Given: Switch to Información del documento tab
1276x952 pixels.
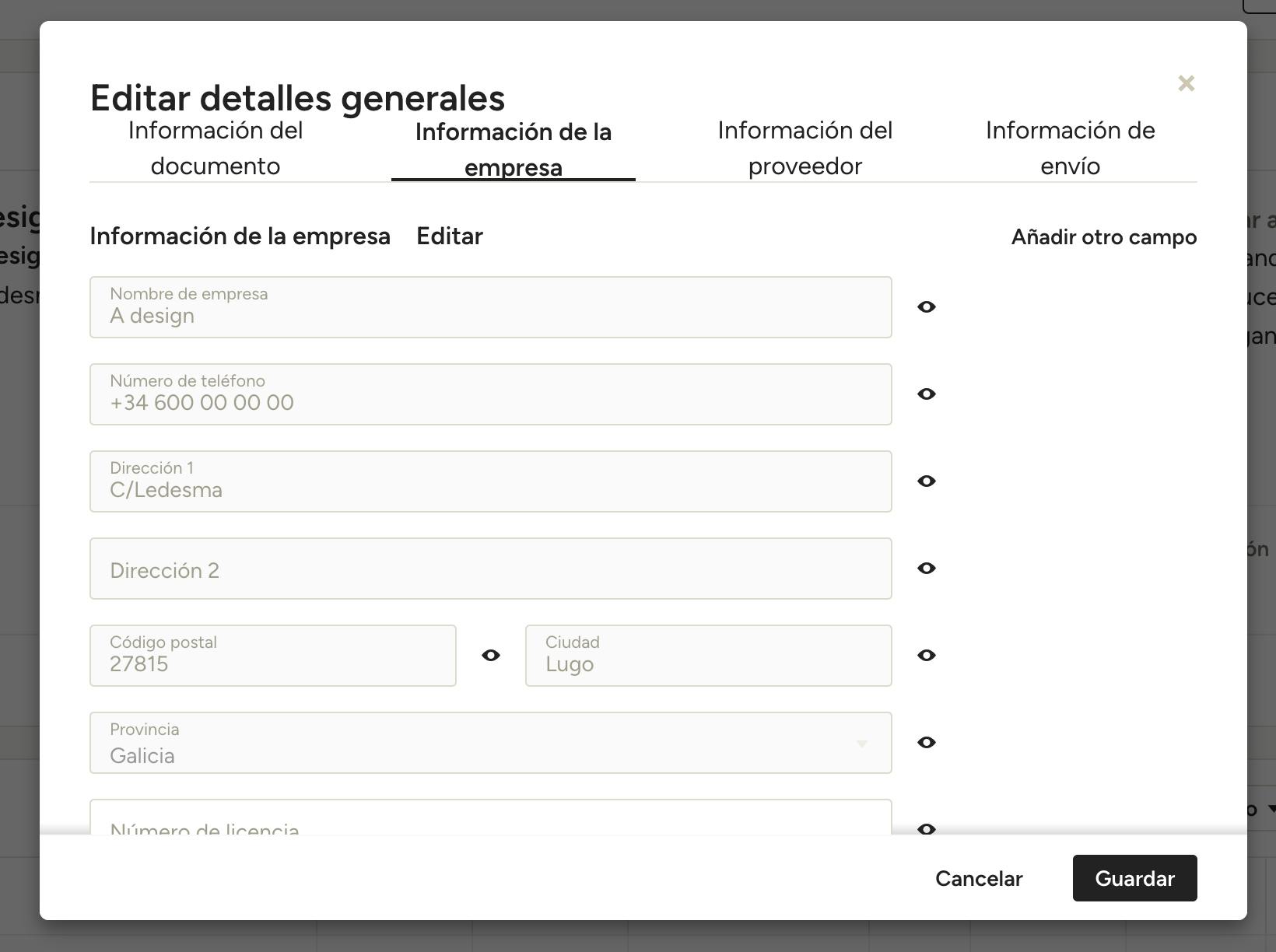Looking at the screenshot, I should [216, 149].
